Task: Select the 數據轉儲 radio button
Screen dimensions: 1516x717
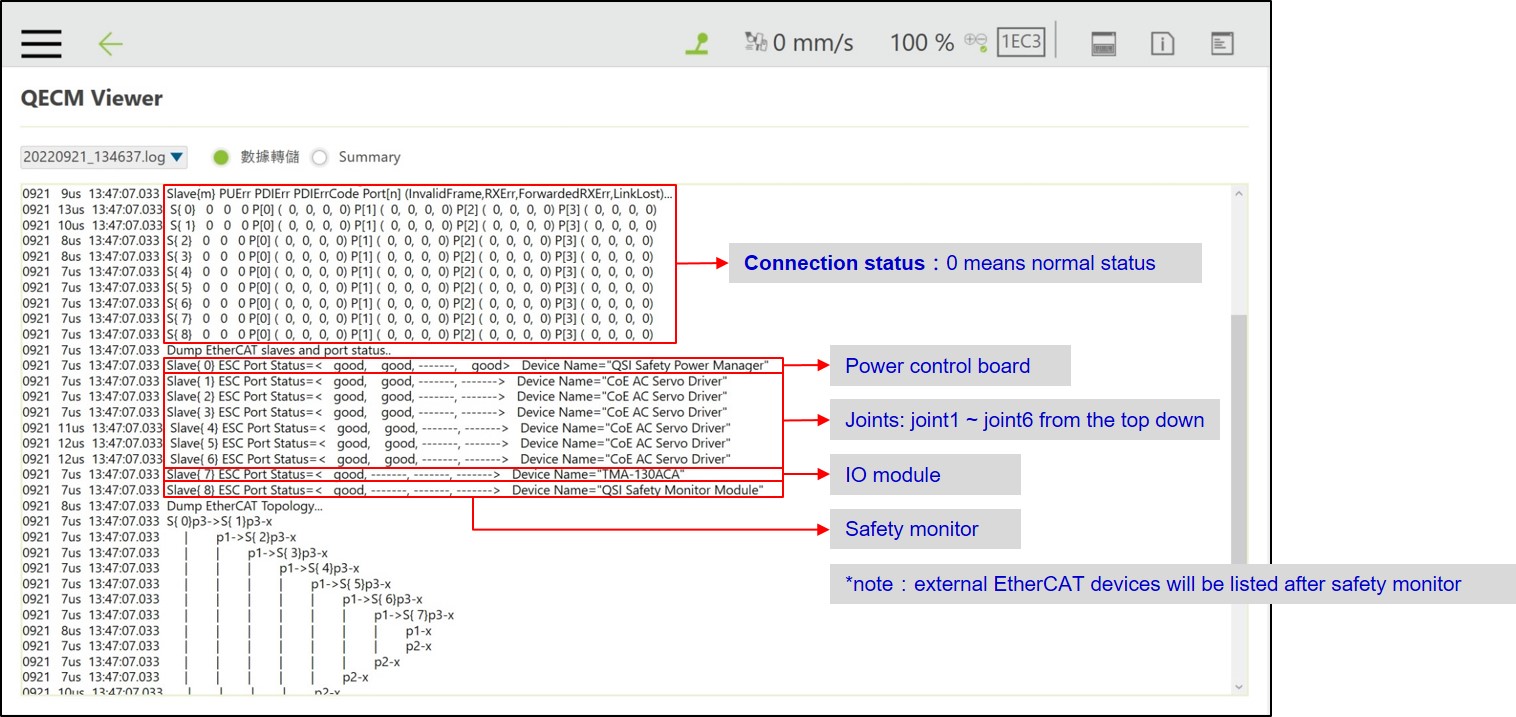Action: [x=221, y=157]
